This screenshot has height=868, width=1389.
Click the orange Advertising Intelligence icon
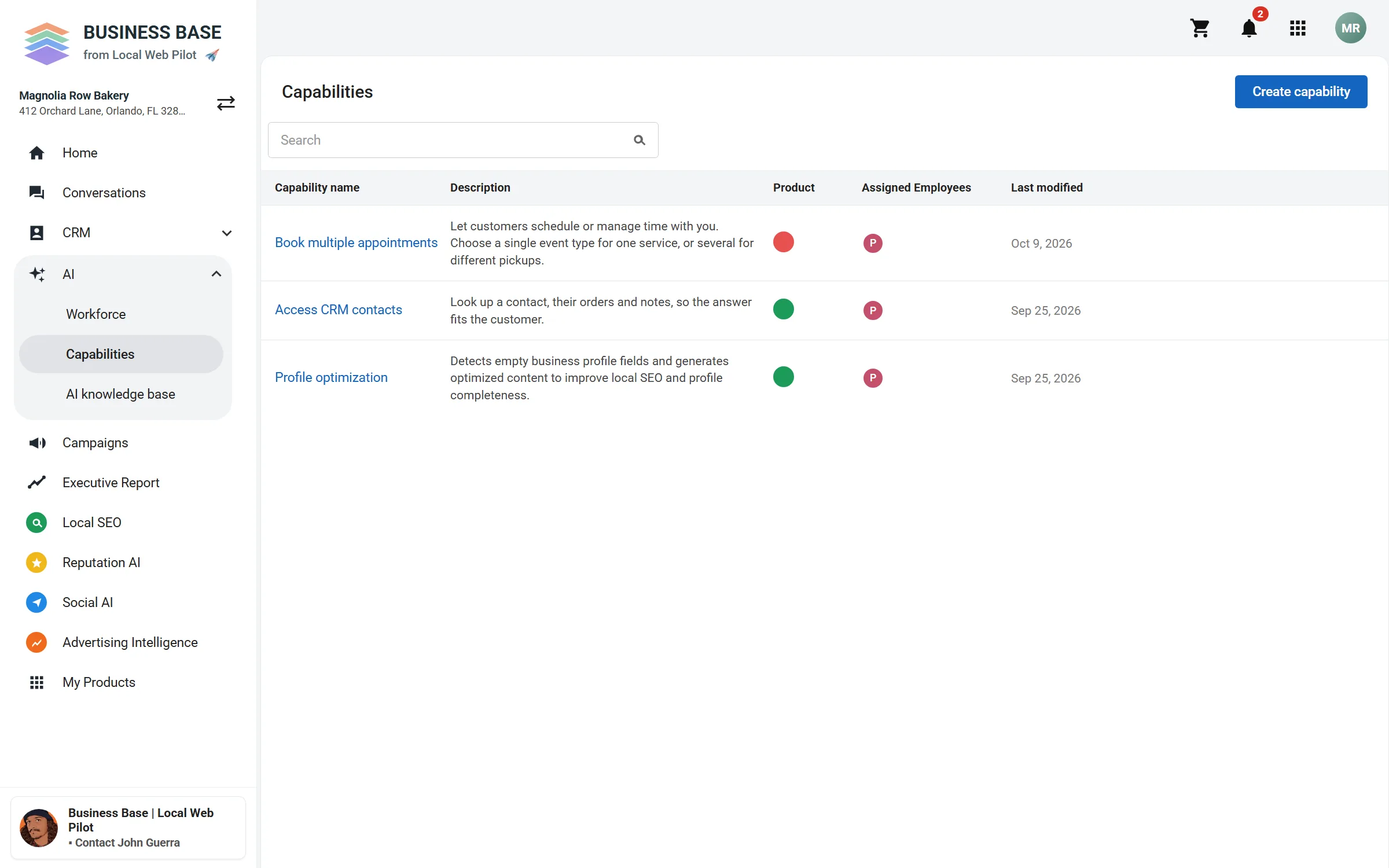click(36, 642)
